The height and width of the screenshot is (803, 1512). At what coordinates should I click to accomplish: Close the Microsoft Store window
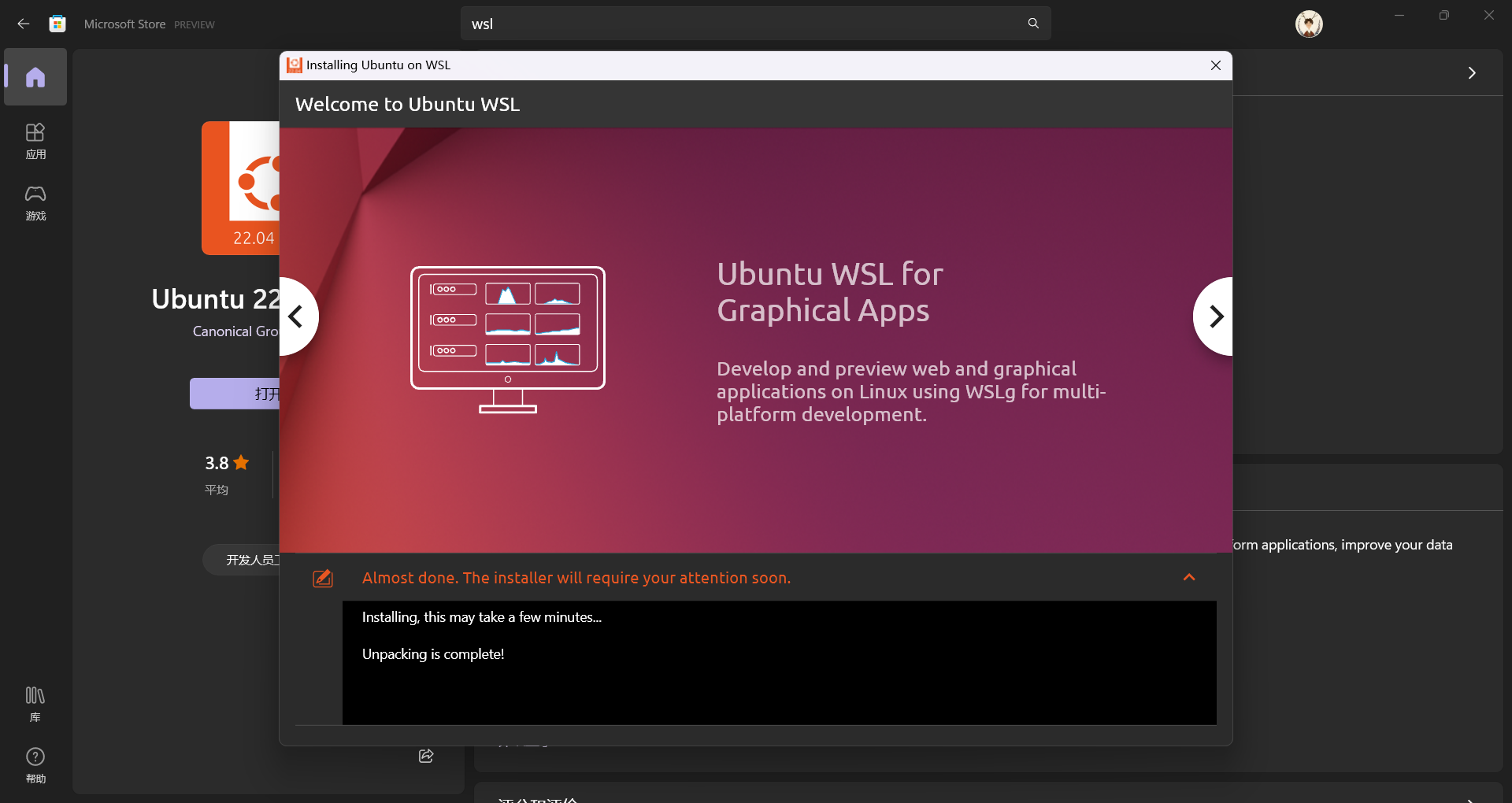[x=1489, y=16]
